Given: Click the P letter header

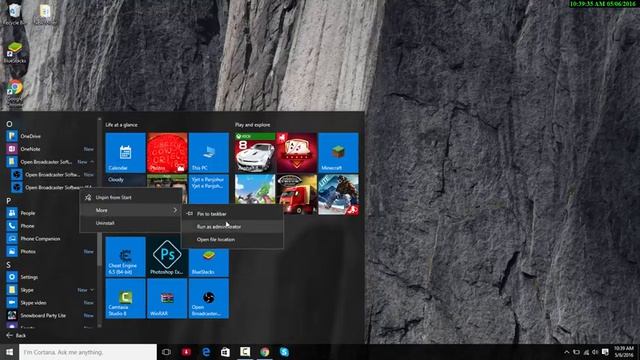Looking at the screenshot, I should [9, 201].
